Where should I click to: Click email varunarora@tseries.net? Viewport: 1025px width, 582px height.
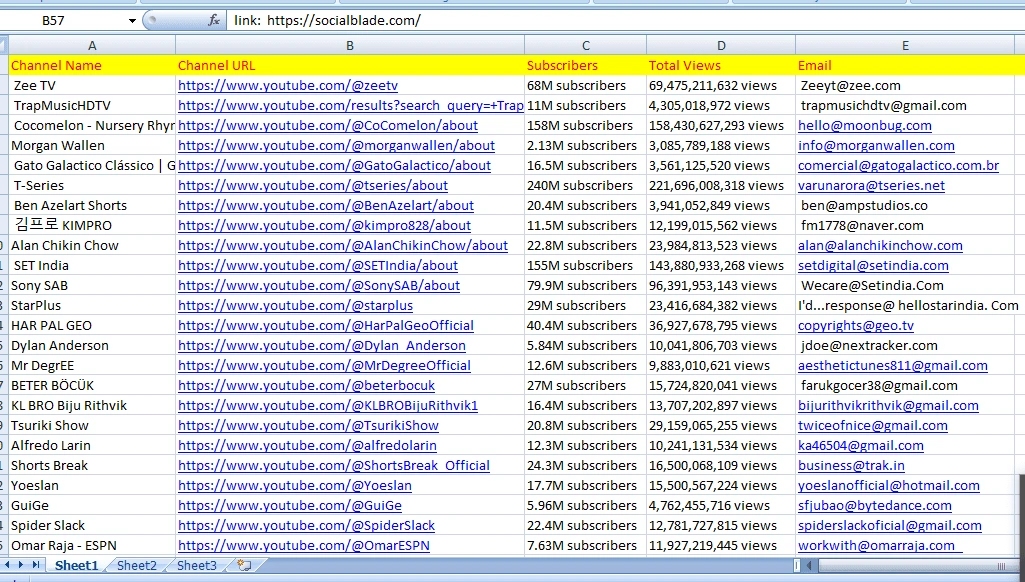(x=871, y=186)
